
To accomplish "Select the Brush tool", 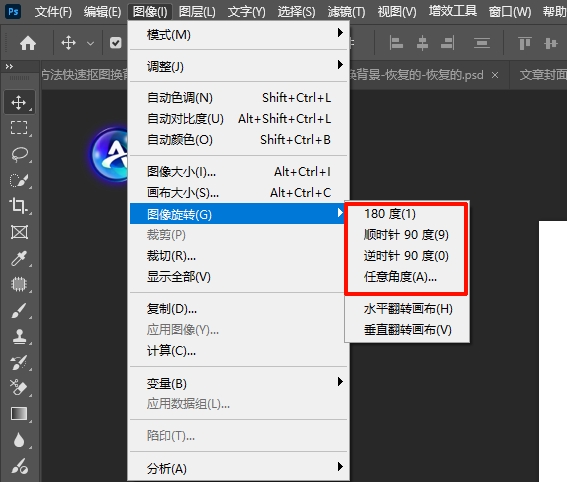I will (x=19, y=311).
